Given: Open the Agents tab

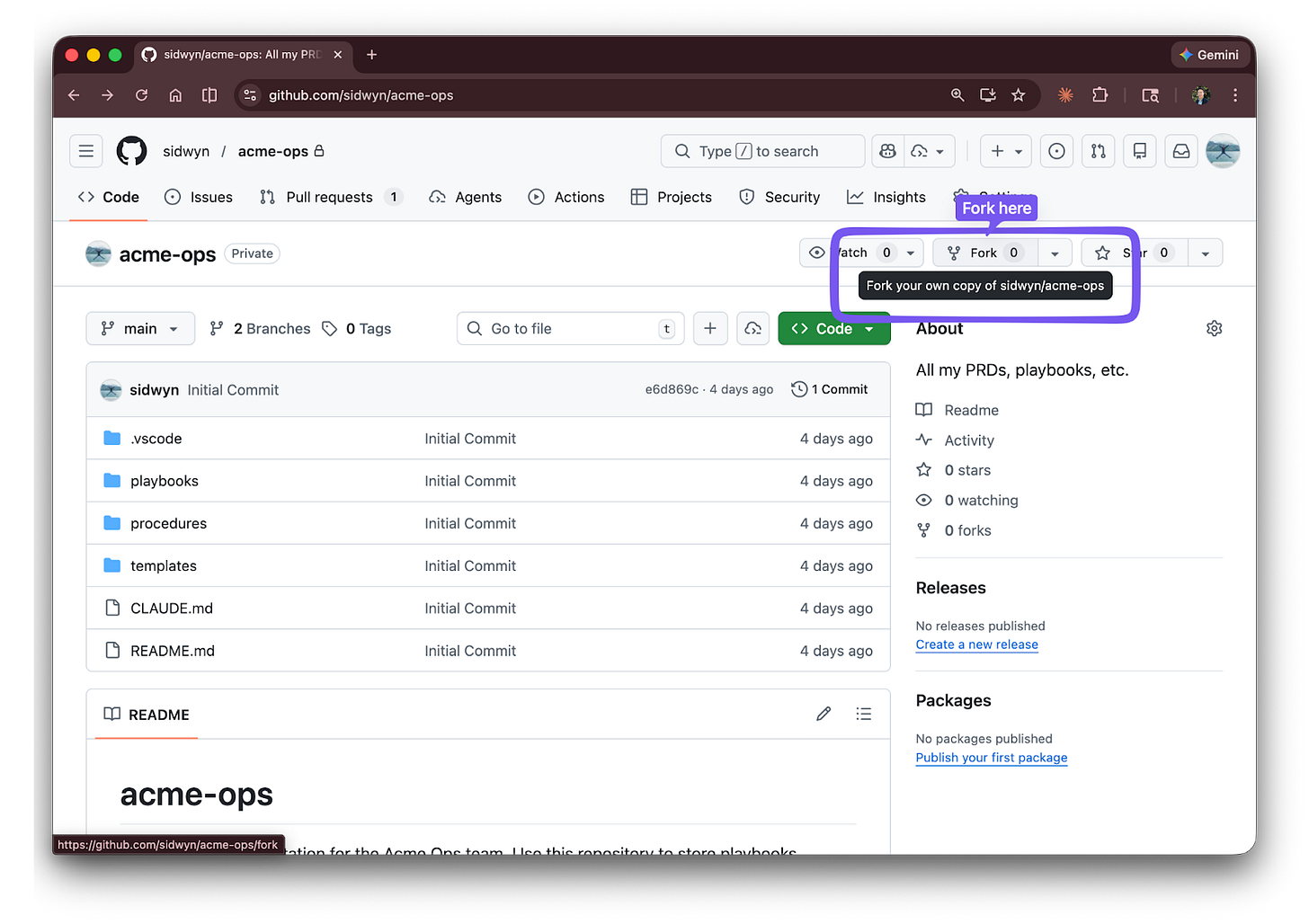Looking at the screenshot, I should pyautogui.click(x=466, y=197).
